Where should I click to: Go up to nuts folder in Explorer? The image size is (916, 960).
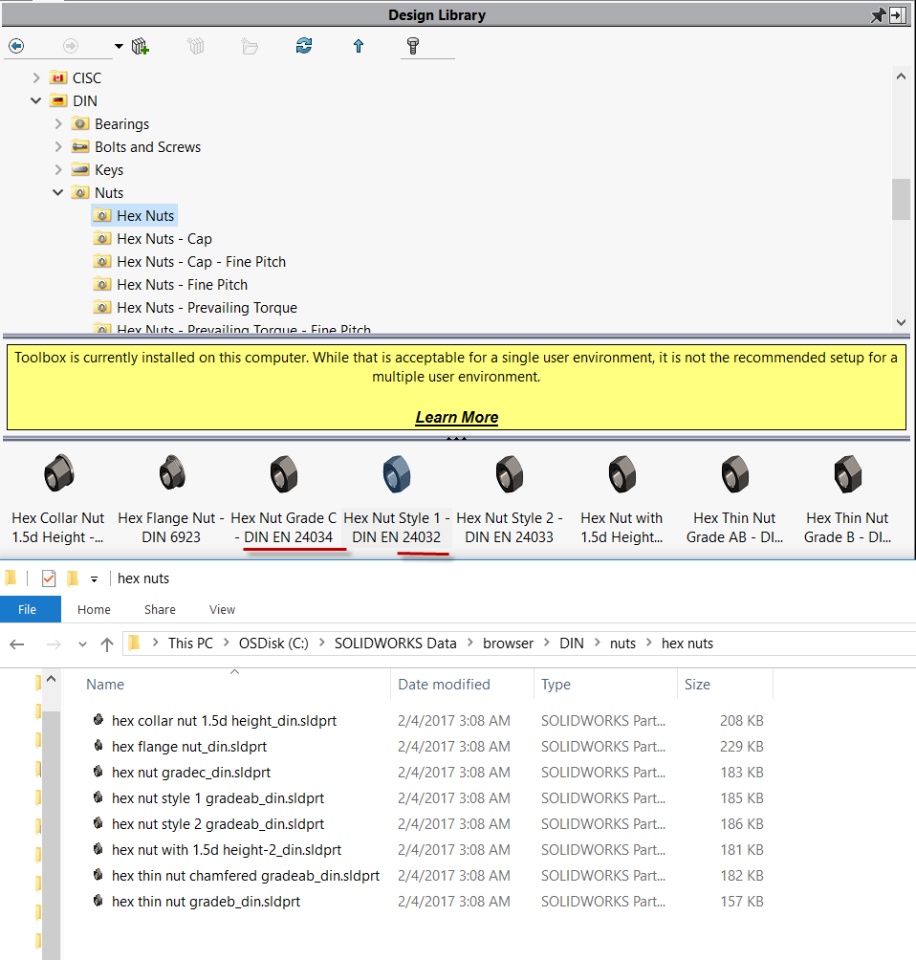click(x=107, y=644)
